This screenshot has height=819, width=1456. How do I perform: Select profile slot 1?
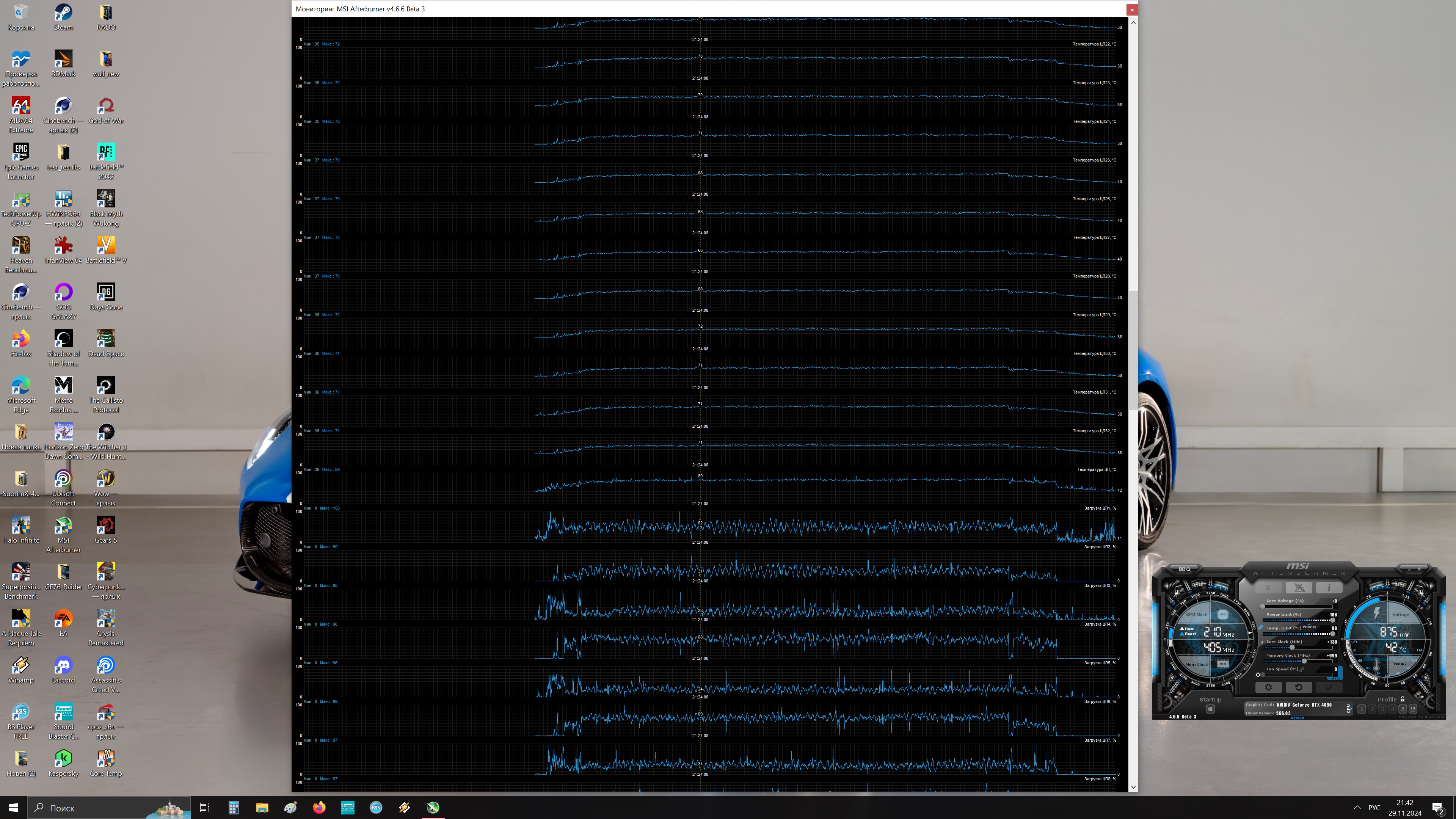click(1362, 709)
